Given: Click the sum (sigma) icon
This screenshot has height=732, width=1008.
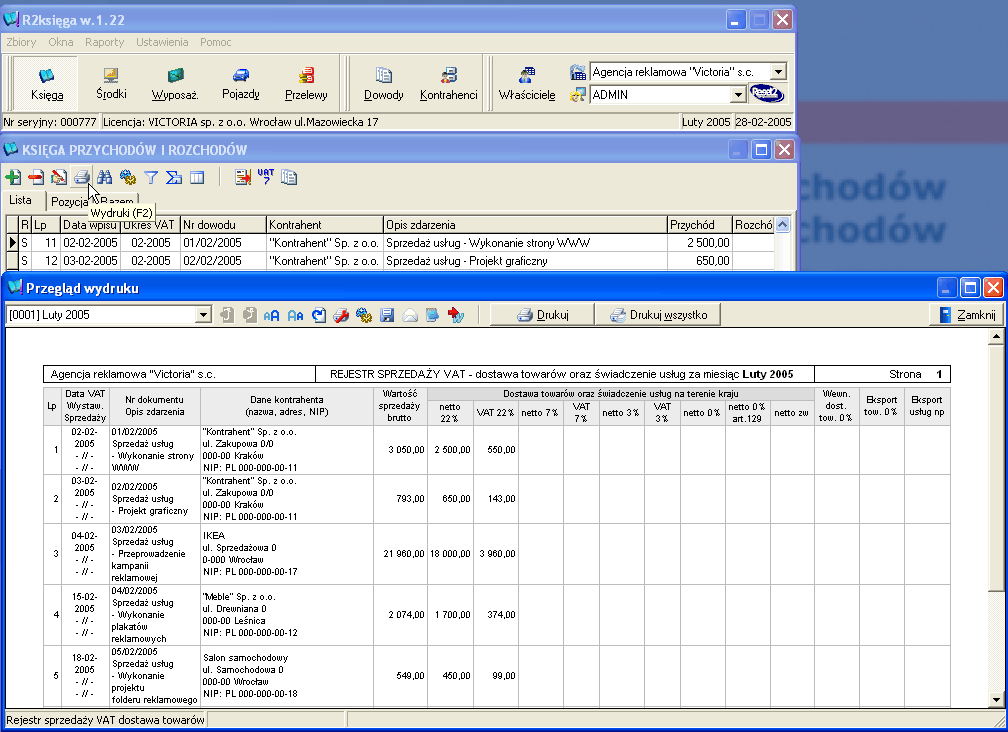Looking at the screenshot, I should coord(174,177).
